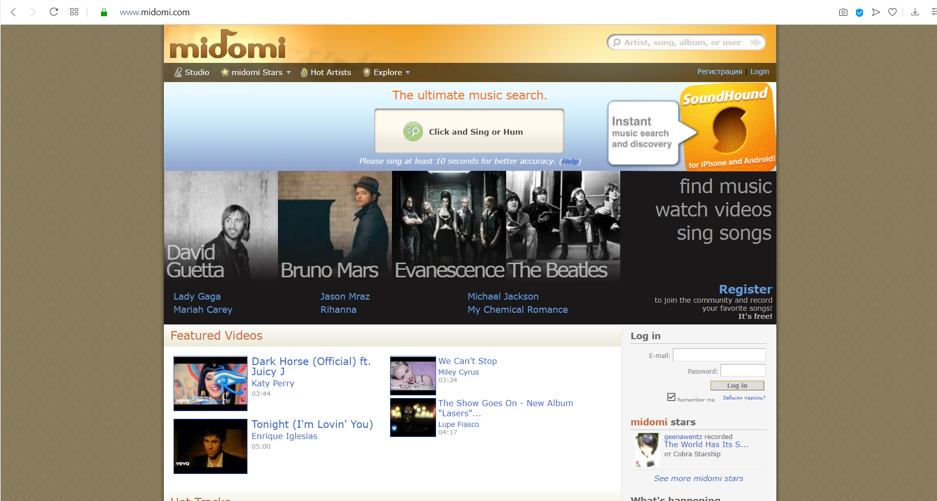
Task: Go back with the browser back arrow
Action: point(13,12)
